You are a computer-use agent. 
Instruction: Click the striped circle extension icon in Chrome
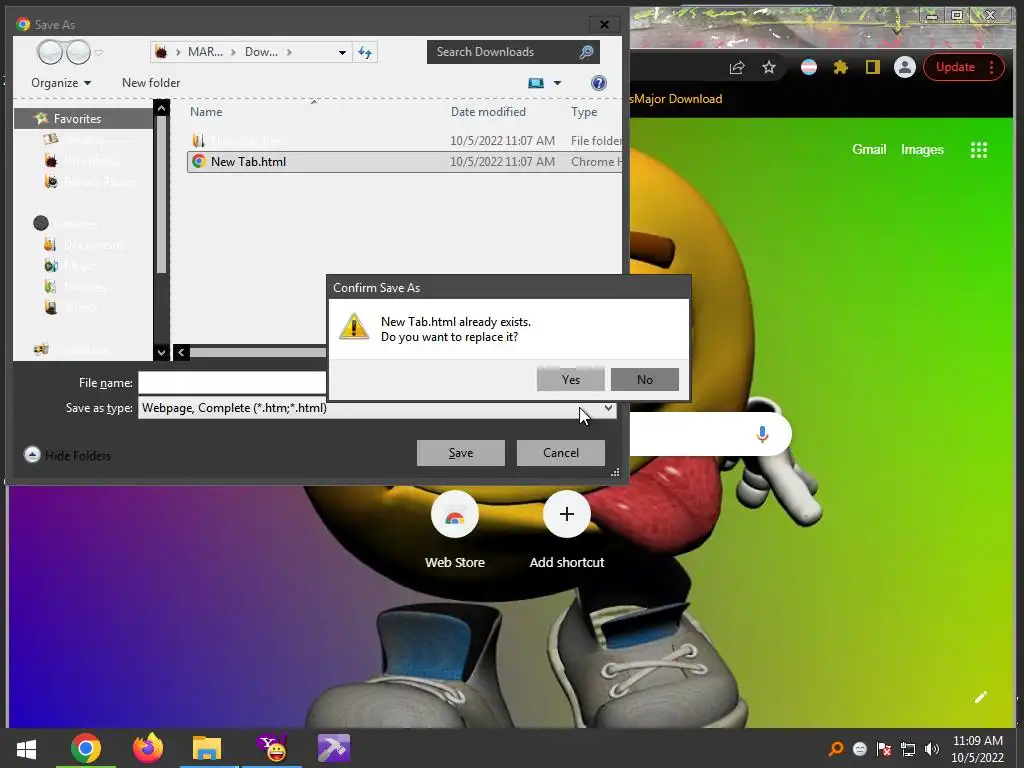[808, 67]
